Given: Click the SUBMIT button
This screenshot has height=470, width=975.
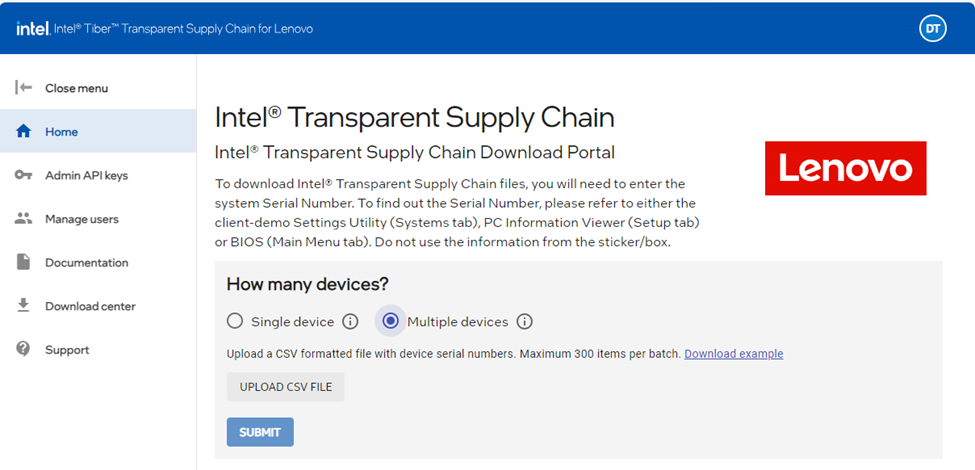Looking at the screenshot, I should 260,432.
